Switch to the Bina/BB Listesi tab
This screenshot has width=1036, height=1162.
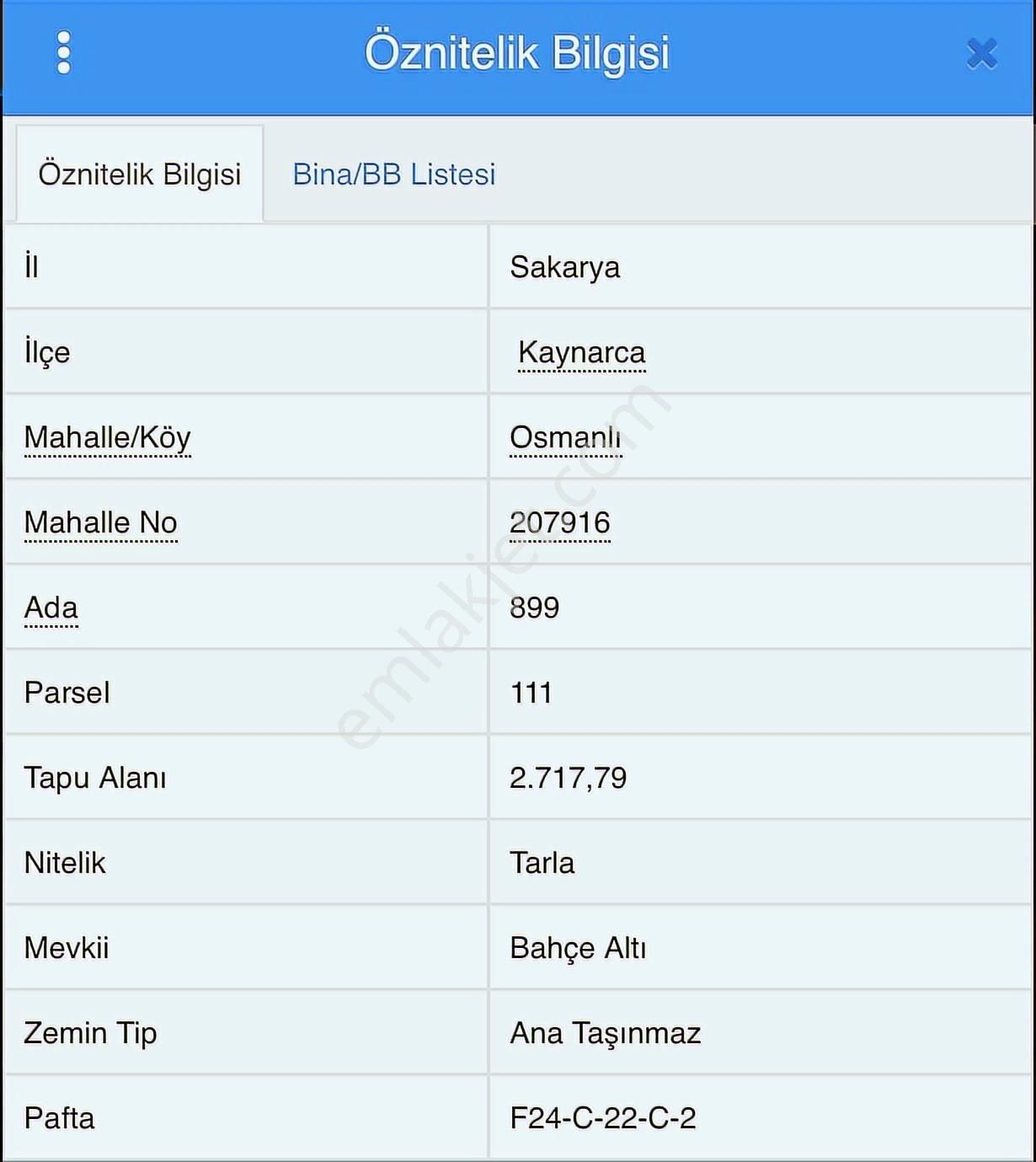pos(394,174)
